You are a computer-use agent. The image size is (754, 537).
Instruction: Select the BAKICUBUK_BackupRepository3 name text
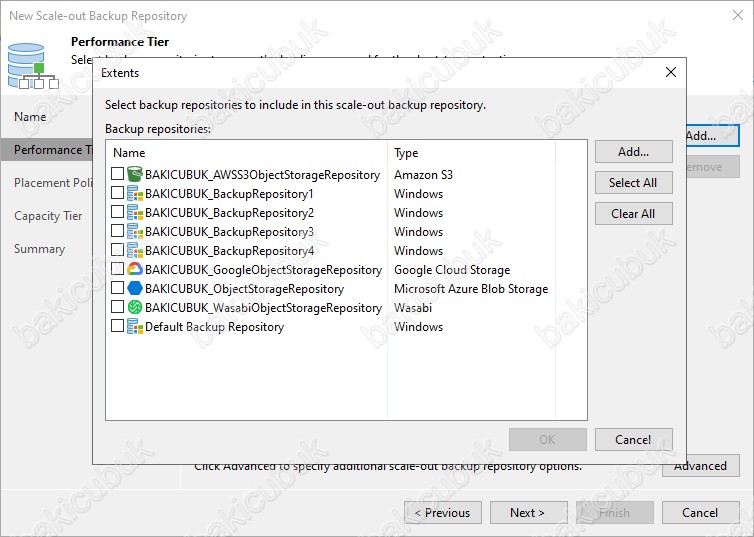click(229, 232)
